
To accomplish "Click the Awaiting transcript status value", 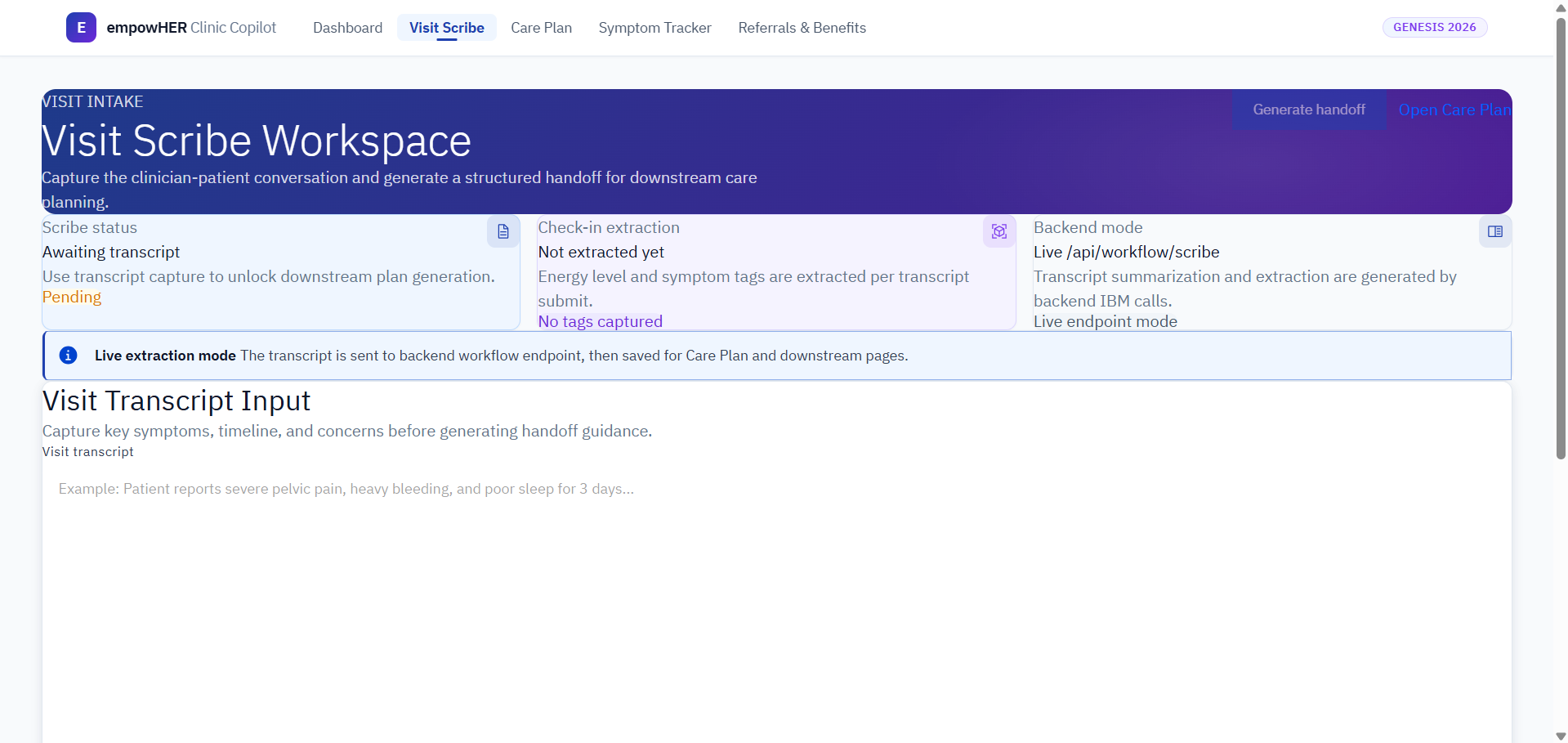I will [x=111, y=253].
